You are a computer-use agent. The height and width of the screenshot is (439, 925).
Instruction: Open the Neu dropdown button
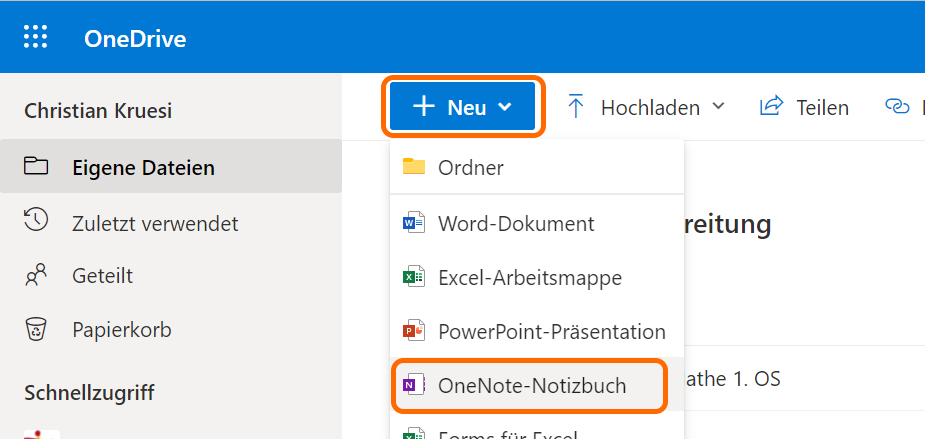(462, 107)
